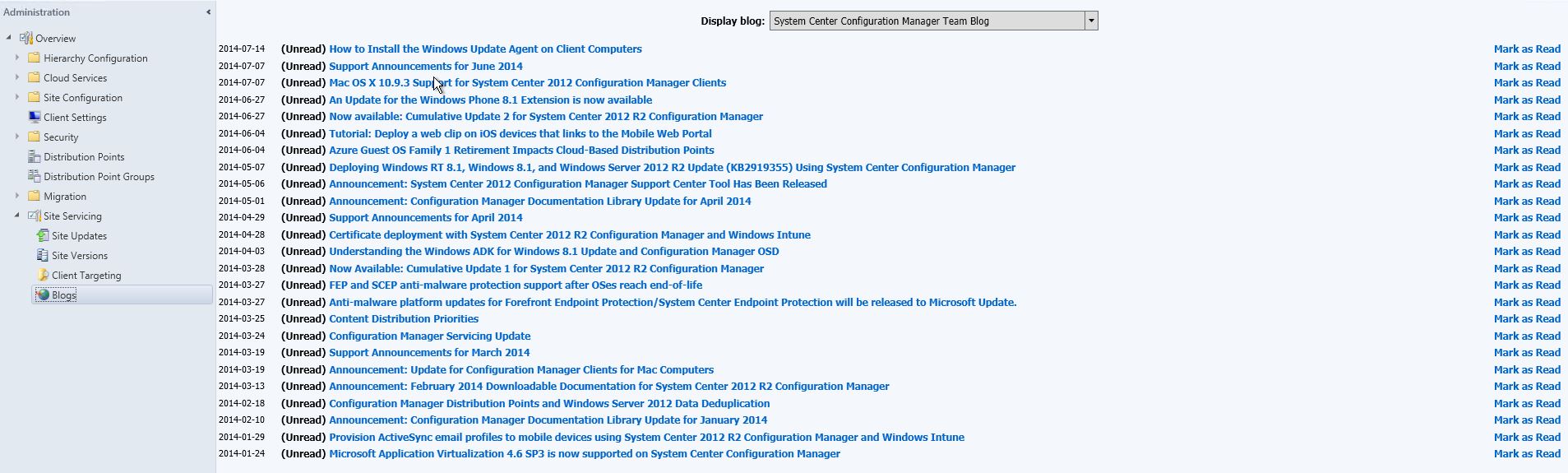1568x473 pixels.
Task: Open the Blogs globe icon
Action: click(x=43, y=294)
